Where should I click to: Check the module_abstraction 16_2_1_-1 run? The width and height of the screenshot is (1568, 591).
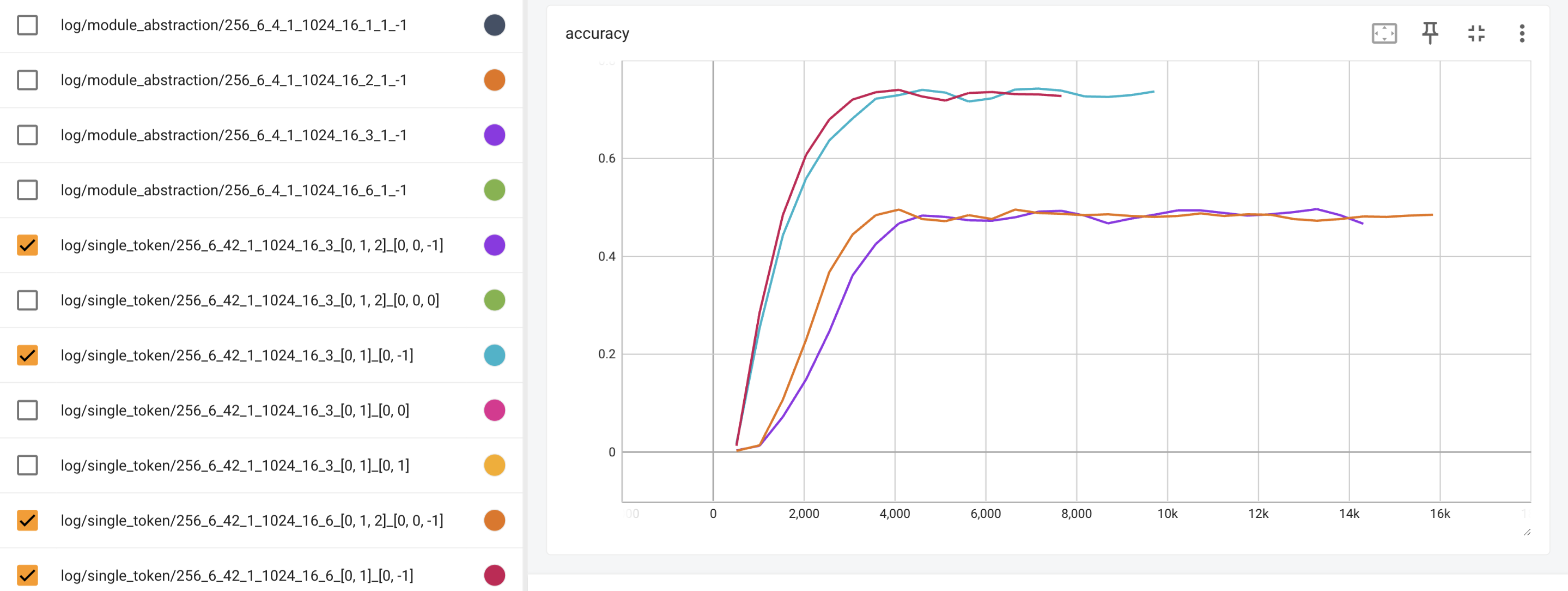pos(27,80)
